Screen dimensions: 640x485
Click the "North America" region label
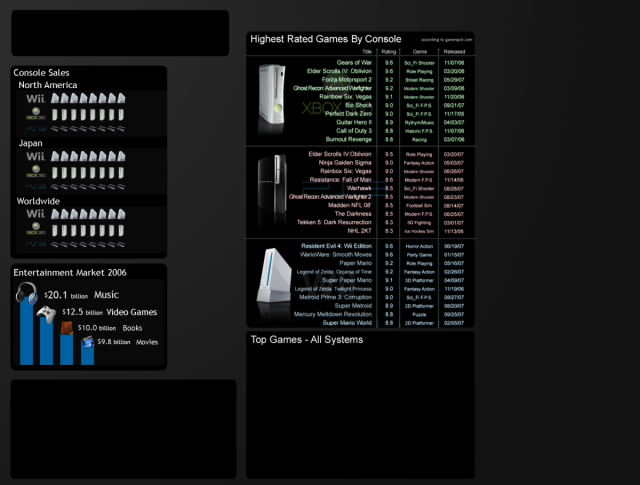tap(48, 85)
